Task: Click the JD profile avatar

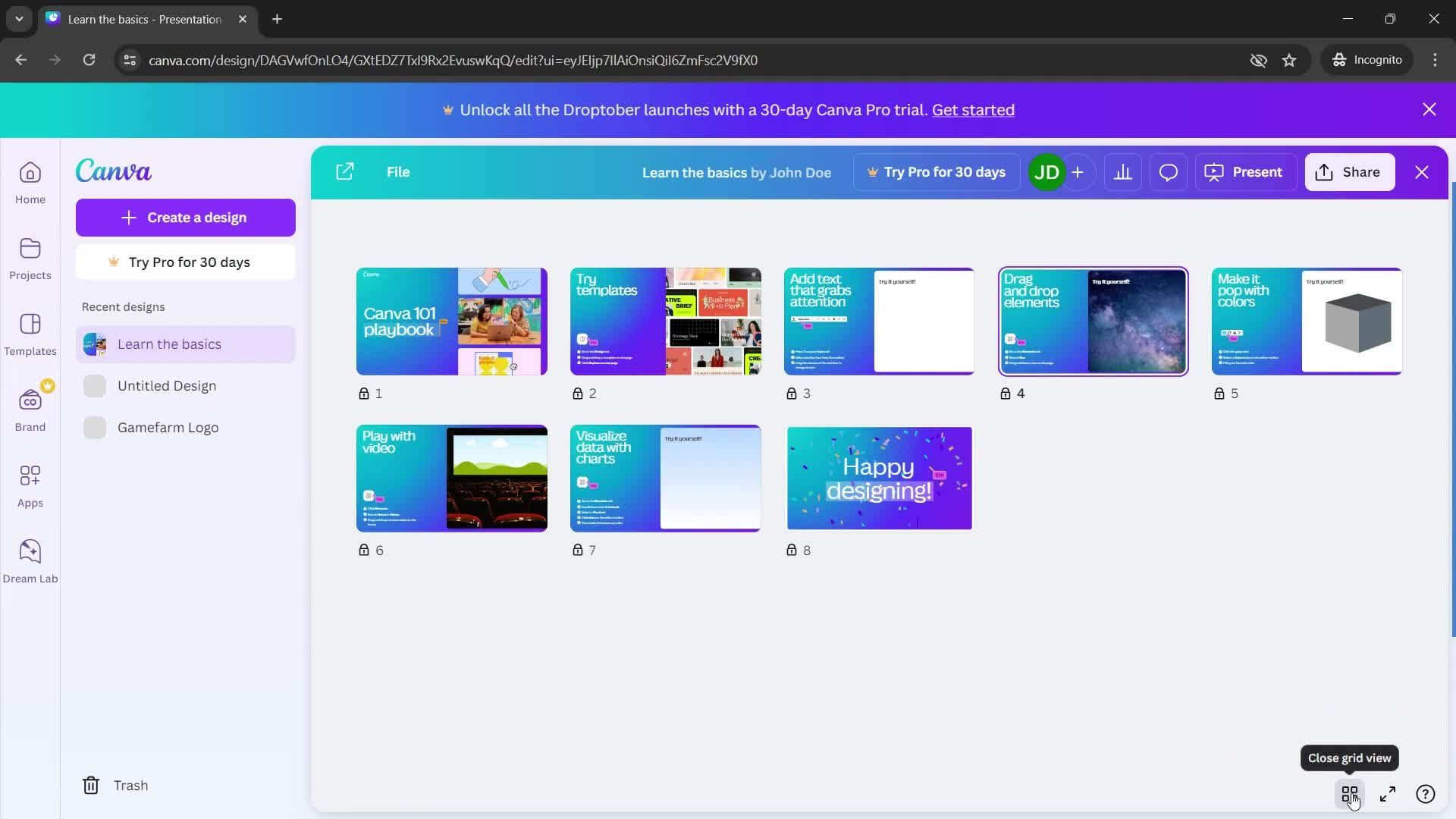Action: 1046,172
